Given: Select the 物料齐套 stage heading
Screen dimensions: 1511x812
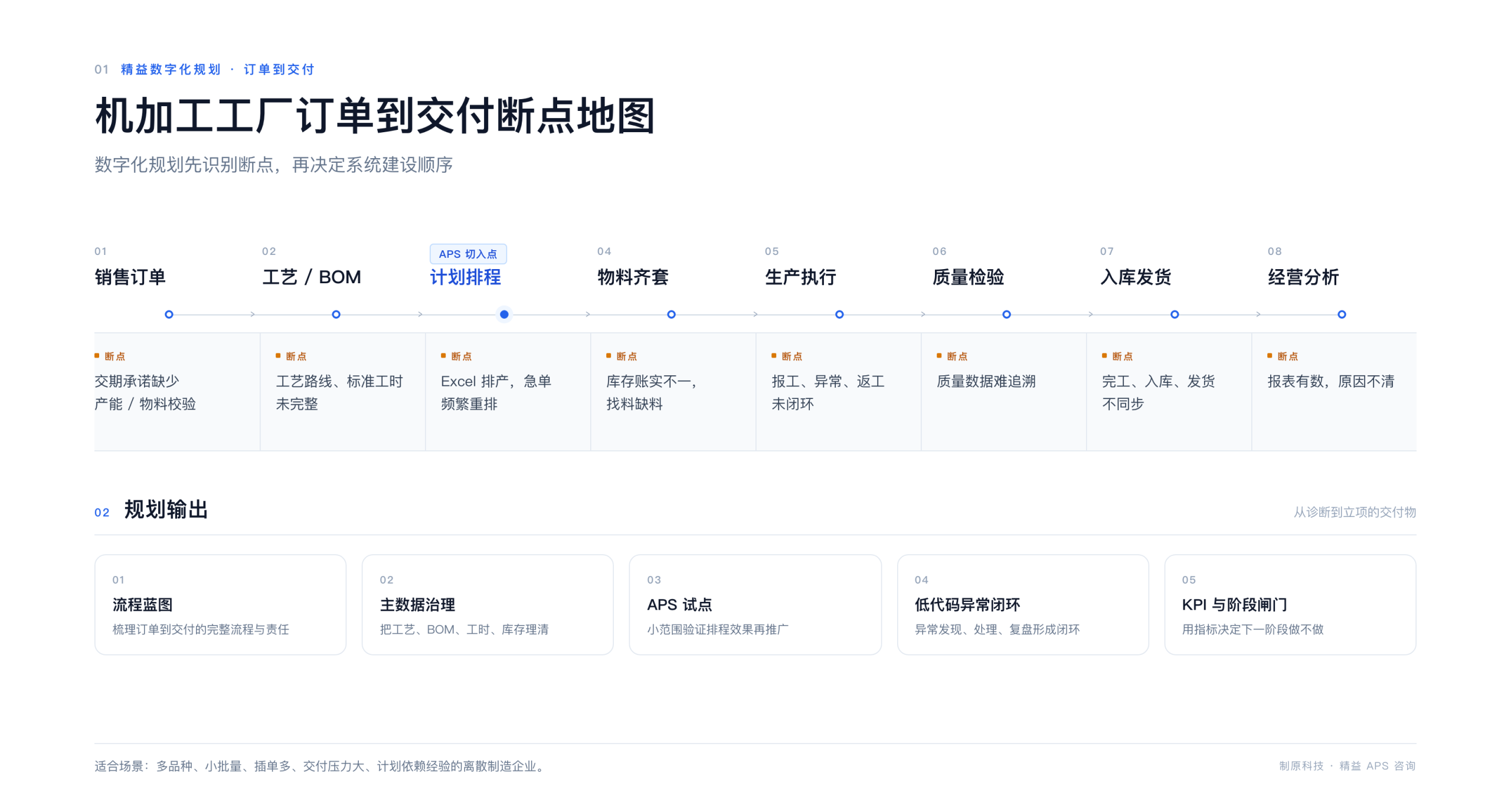Looking at the screenshot, I should coord(633,277).
